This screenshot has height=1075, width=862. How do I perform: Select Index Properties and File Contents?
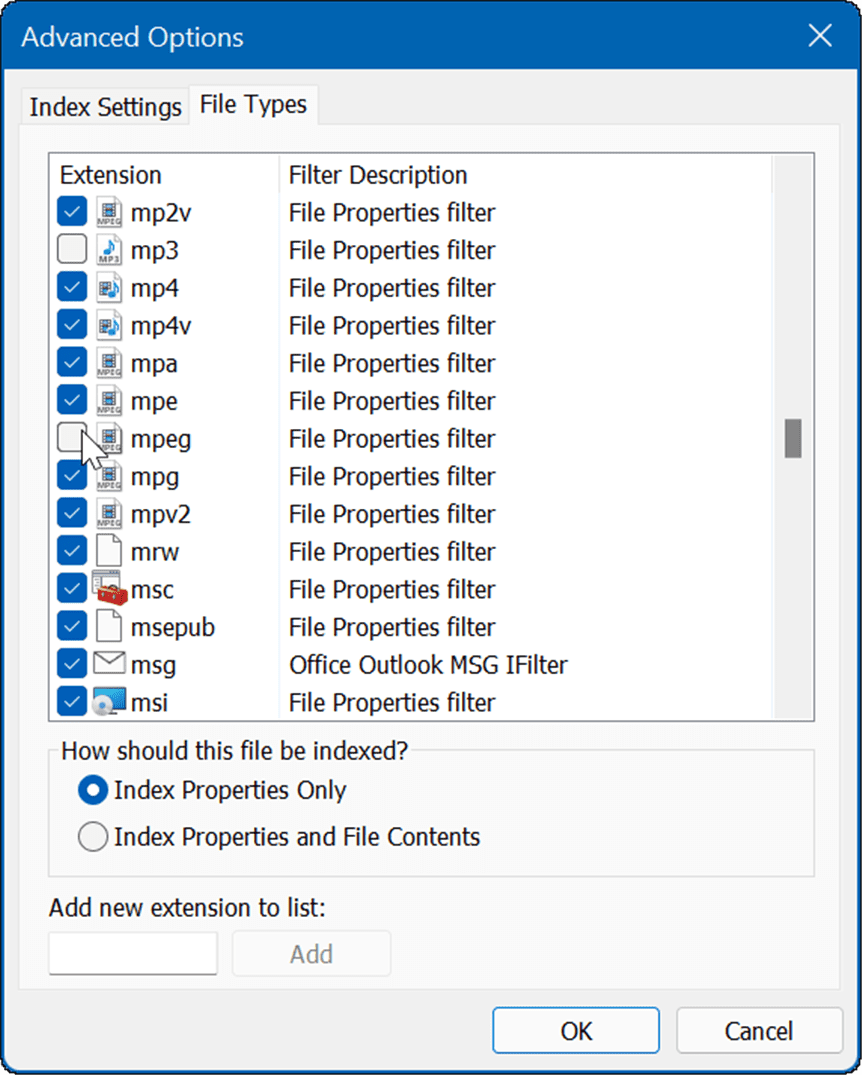point(93,837)
